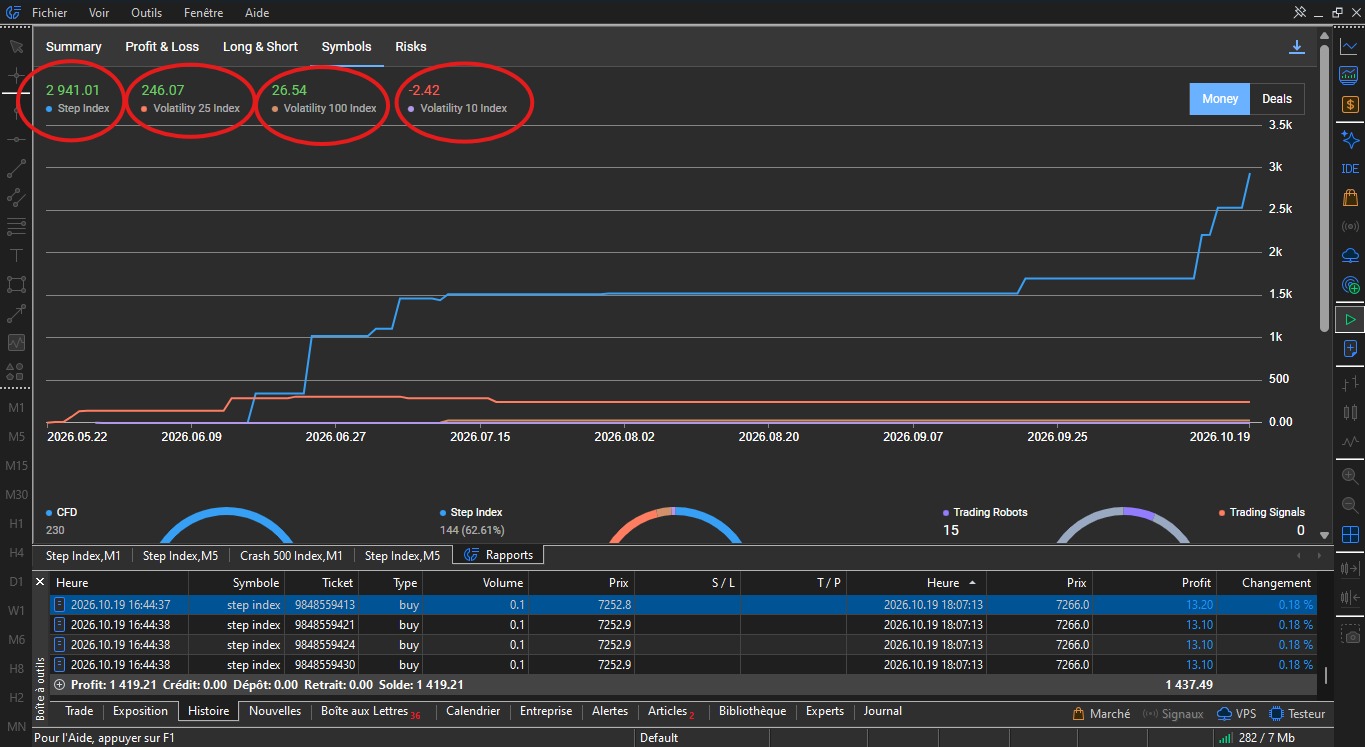This screenshot has height=747, width=1365.
Task: Open the VPS cloud icon in sidebar
Action: 1350,256
